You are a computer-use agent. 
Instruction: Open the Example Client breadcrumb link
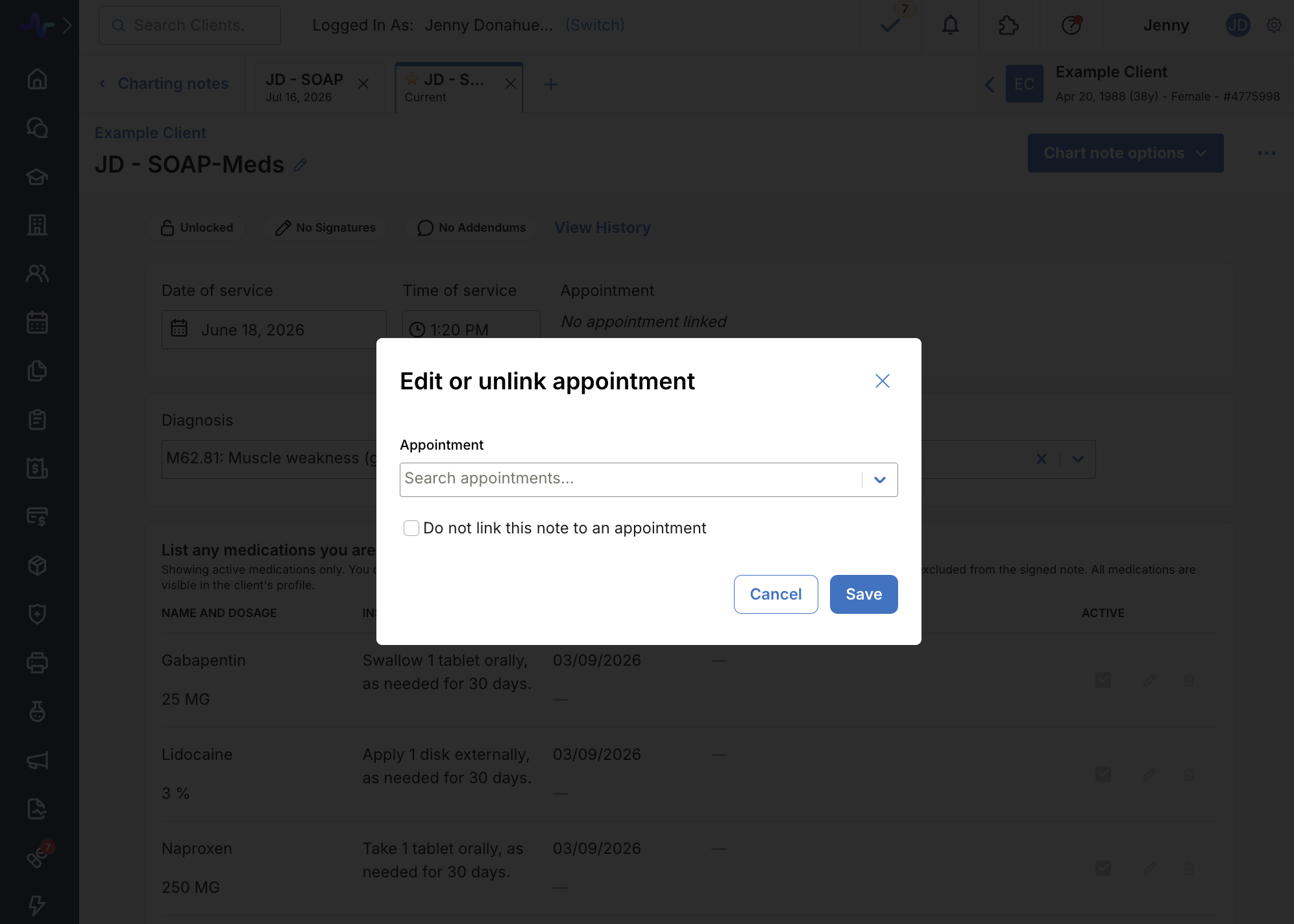pos(150,133)
